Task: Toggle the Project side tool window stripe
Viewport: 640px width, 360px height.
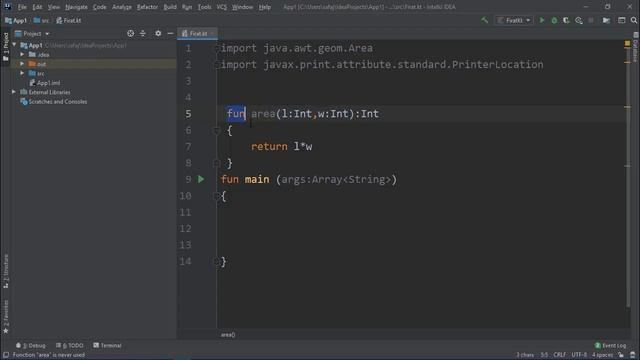Action: coord(6,47)
